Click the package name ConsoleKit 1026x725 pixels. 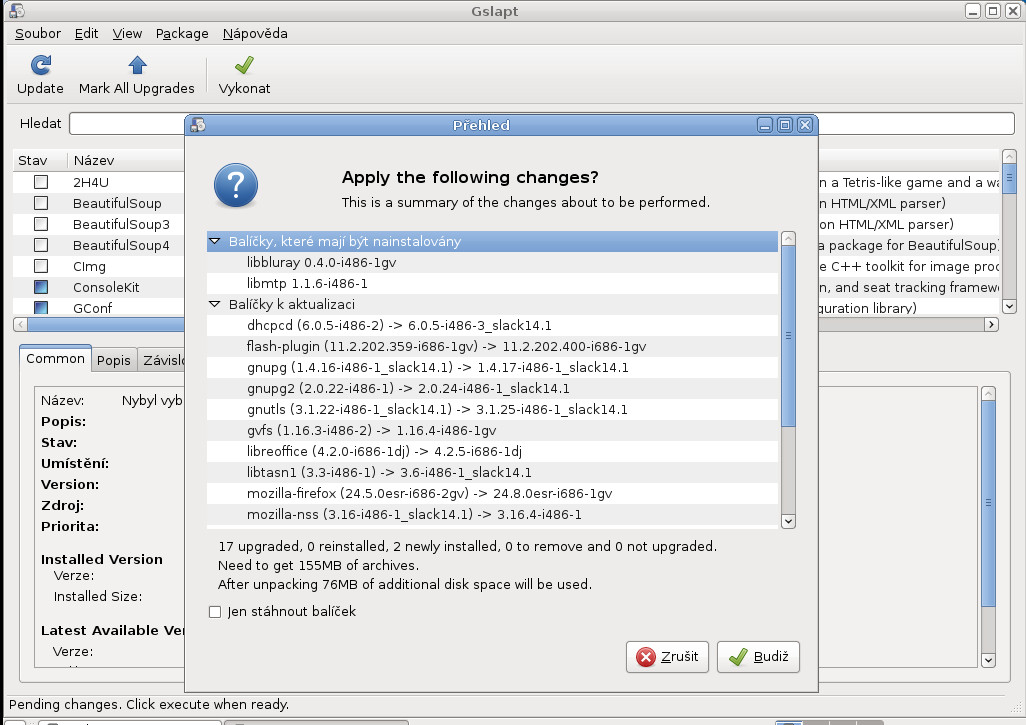(106, 287)
